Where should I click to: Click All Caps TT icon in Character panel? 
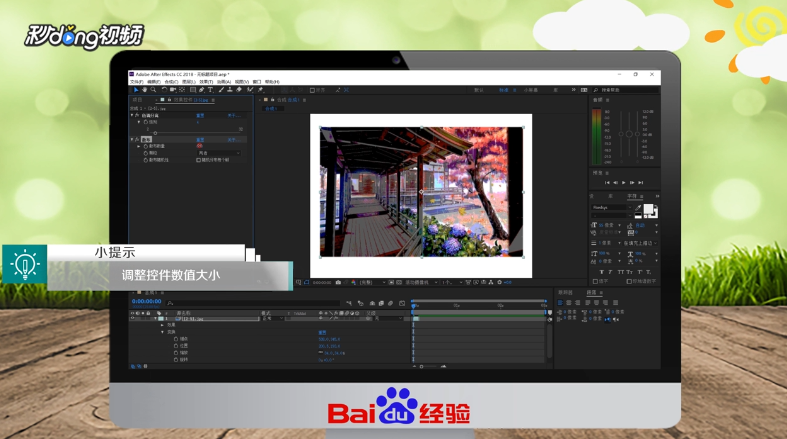[x=621, y=272]
